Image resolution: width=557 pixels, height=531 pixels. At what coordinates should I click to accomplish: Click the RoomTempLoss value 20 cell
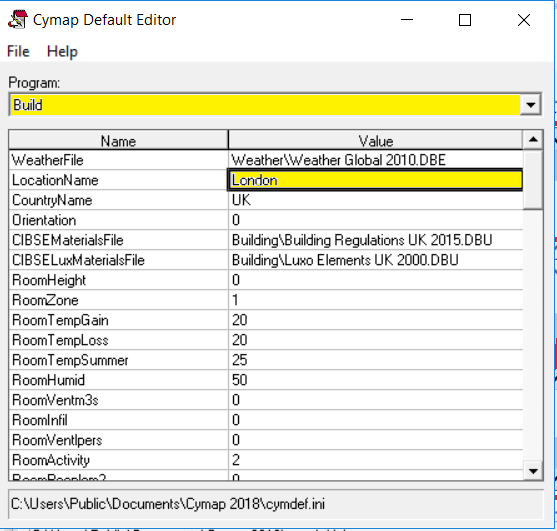pyautogui.click(x=375, y=340)
